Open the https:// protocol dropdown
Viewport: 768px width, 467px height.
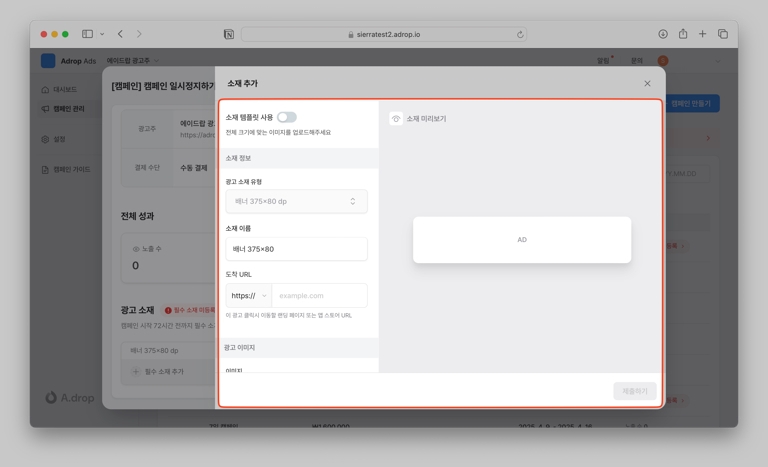coord(248,296)
